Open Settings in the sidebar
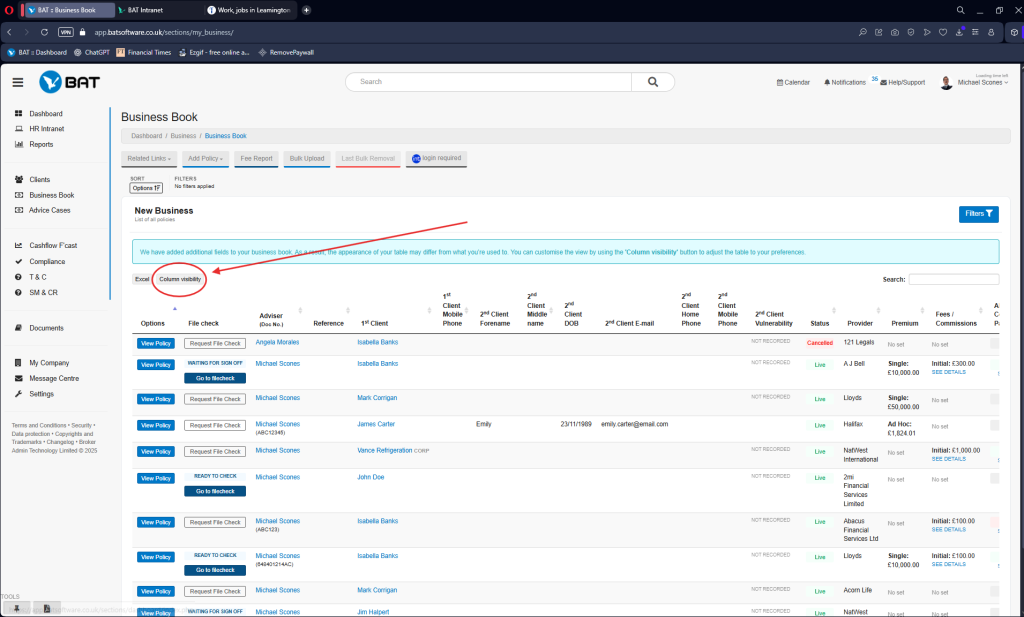 41,394
